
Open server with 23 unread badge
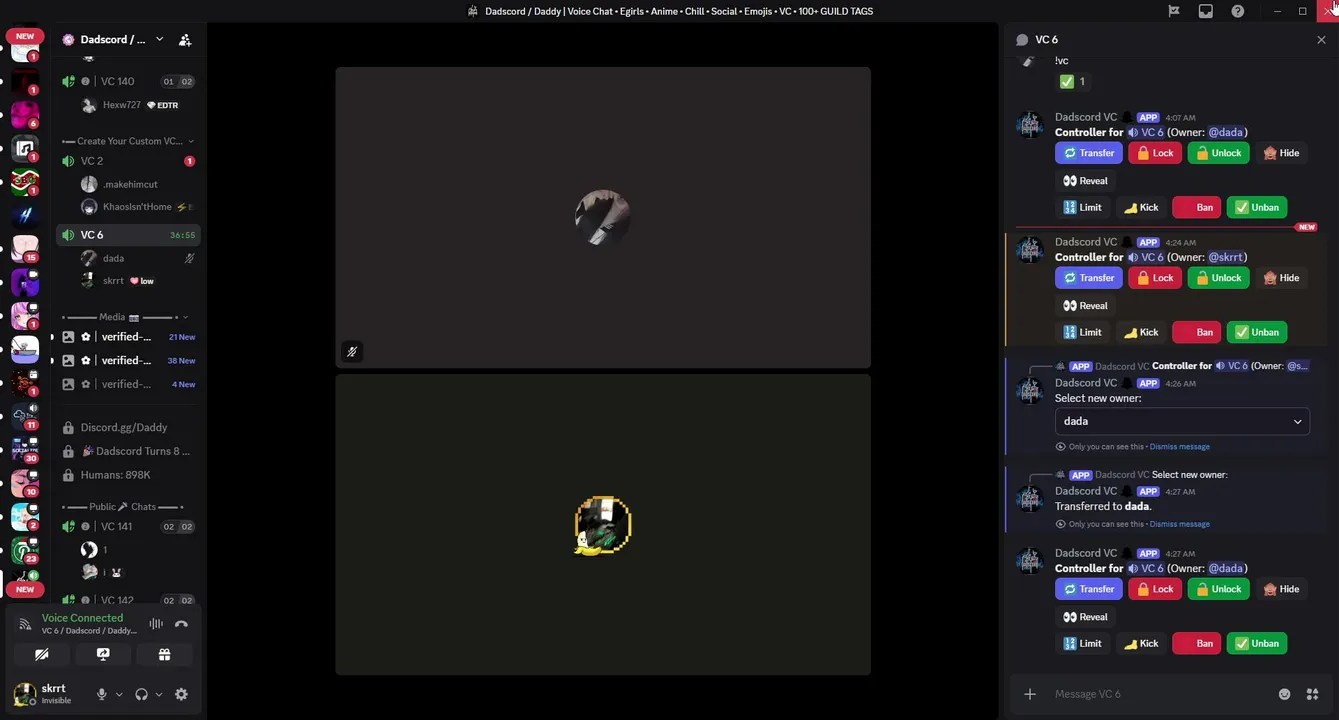coord(25,550)
